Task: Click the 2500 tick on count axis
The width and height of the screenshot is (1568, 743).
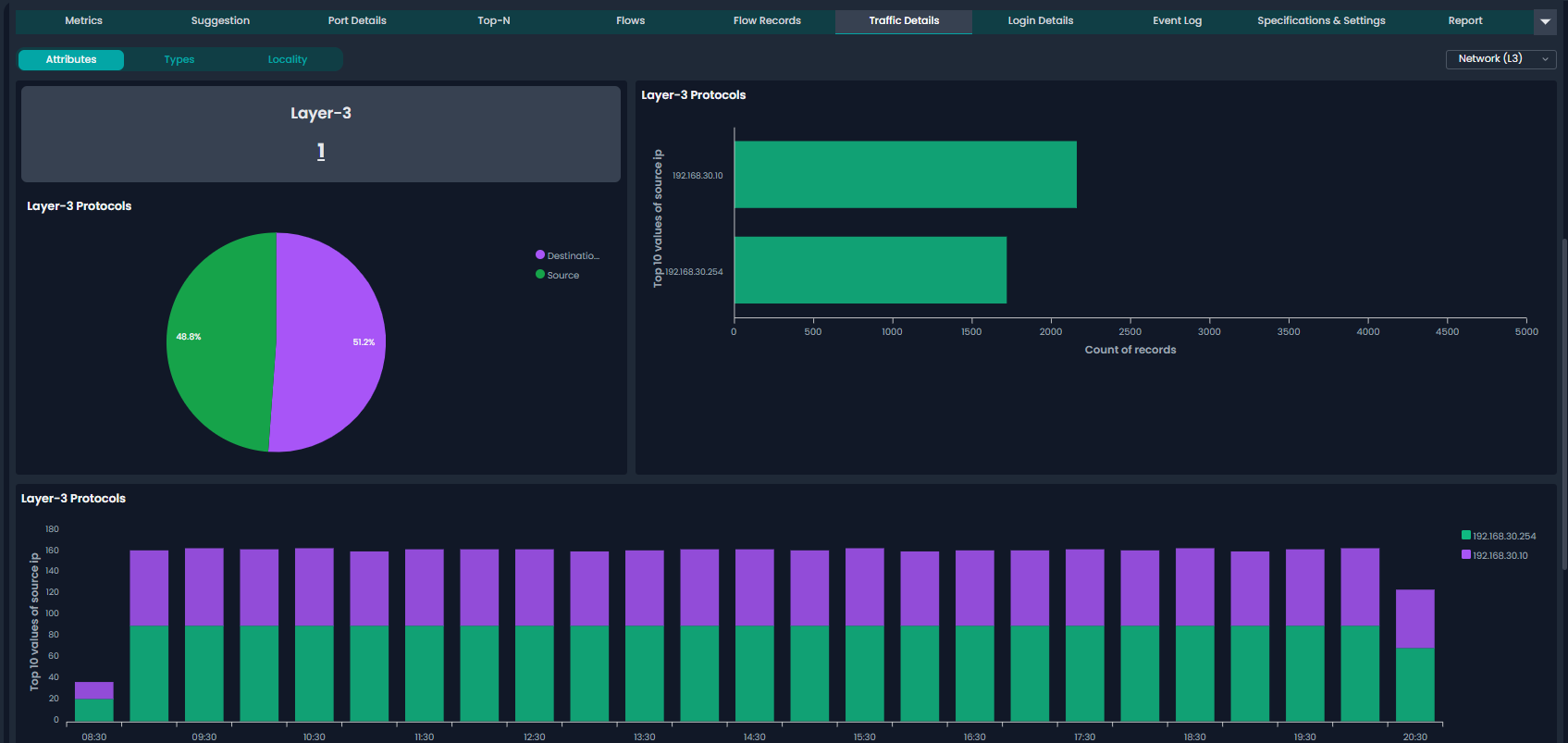Action: pyautogui.click(x=1130, y=331)
